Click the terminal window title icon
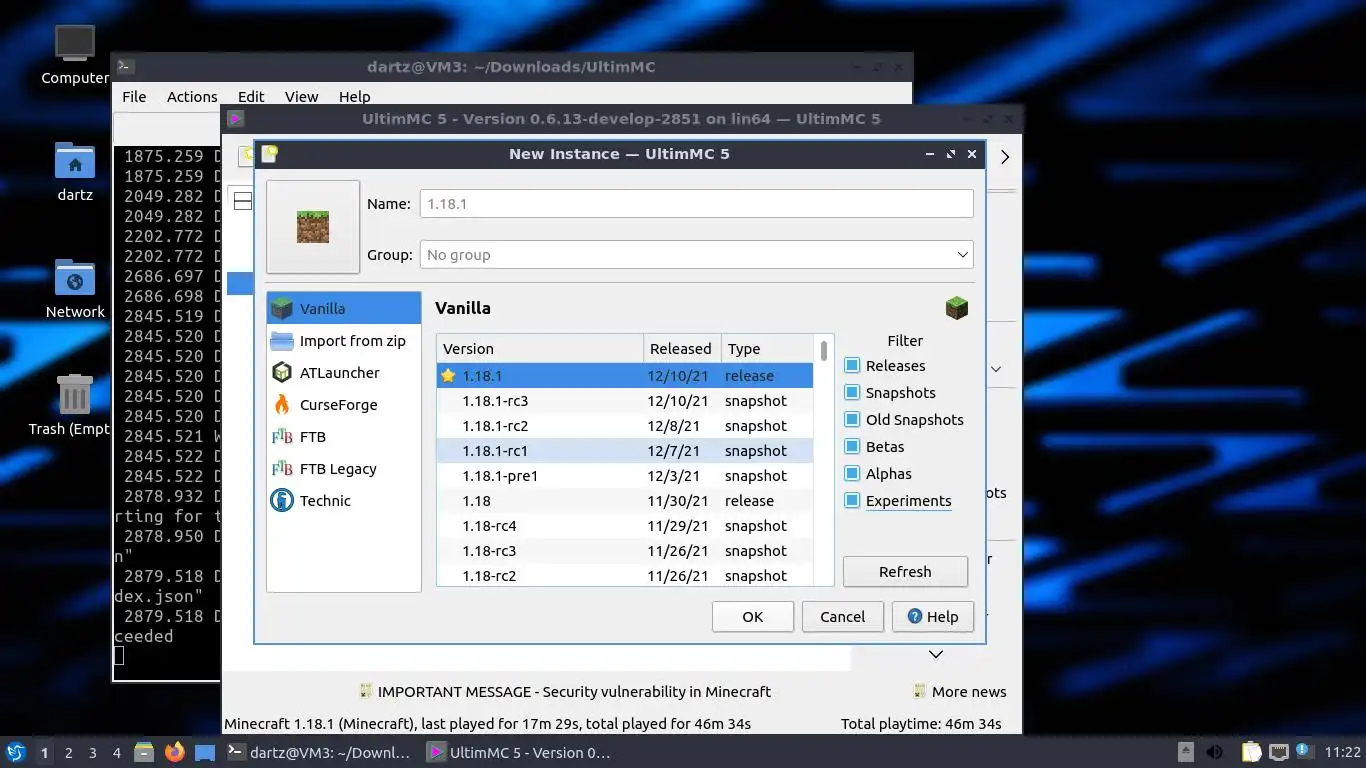Screen dimensions: 1366x768 (125, 67)
